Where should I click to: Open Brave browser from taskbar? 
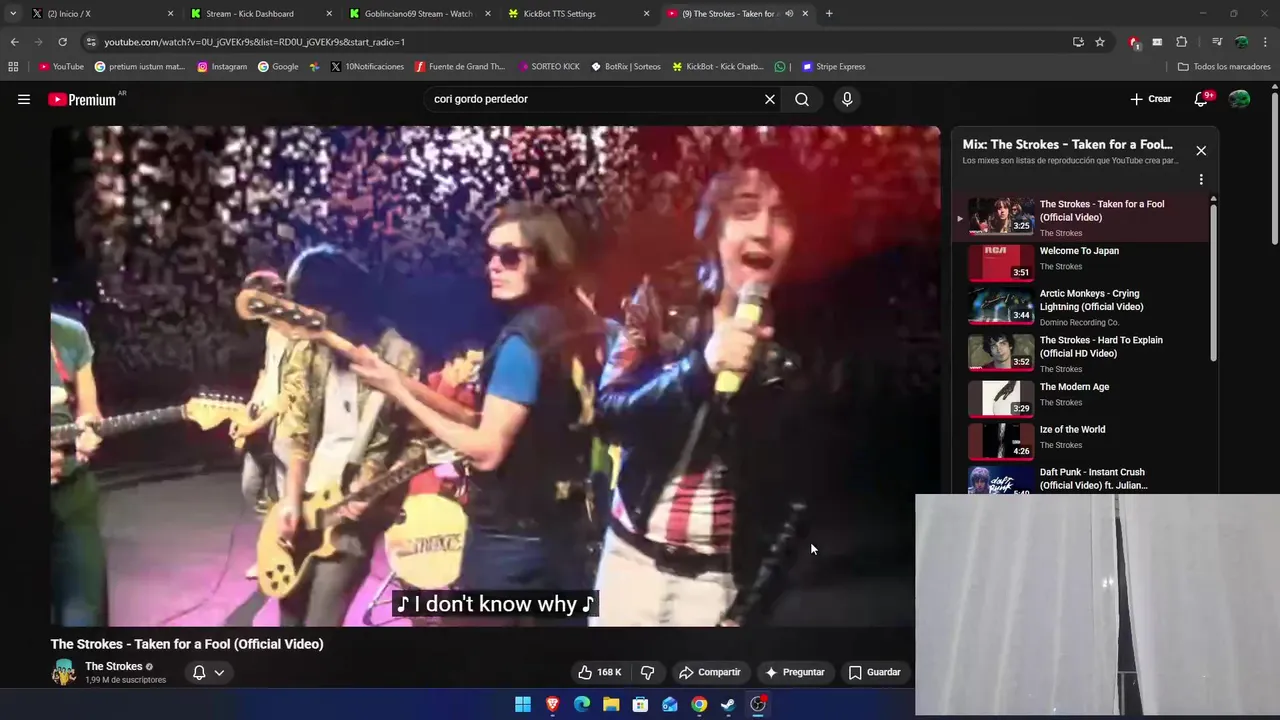tap(552, 704)
